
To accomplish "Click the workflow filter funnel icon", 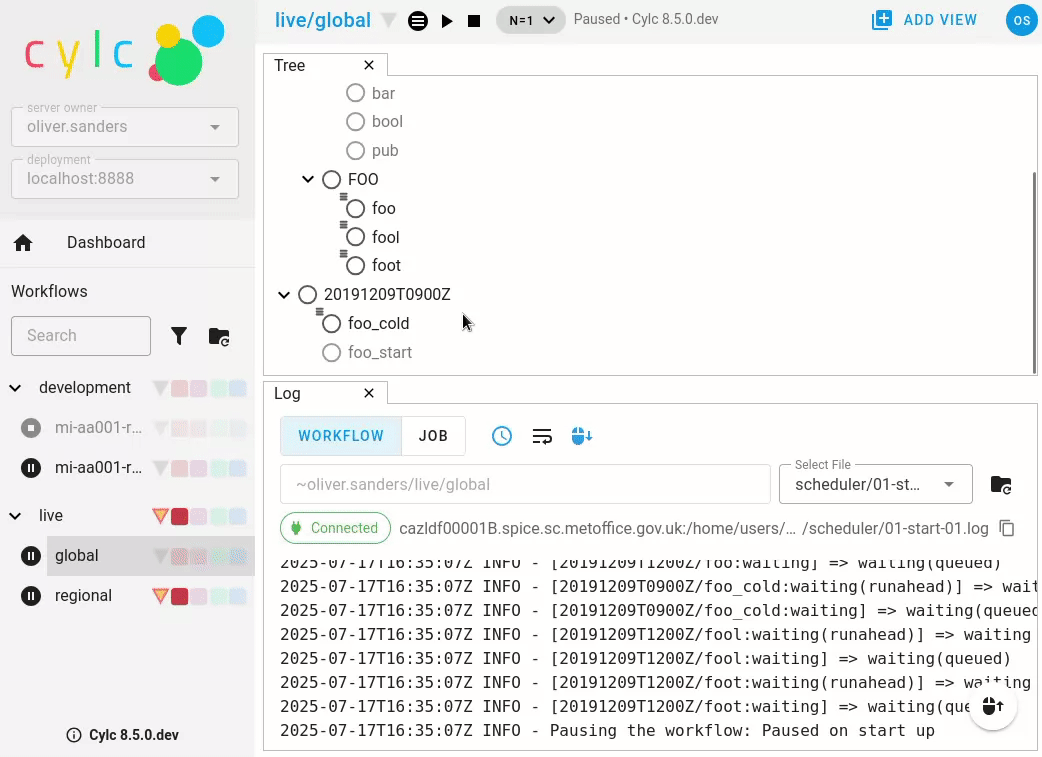I will (179, 336).
